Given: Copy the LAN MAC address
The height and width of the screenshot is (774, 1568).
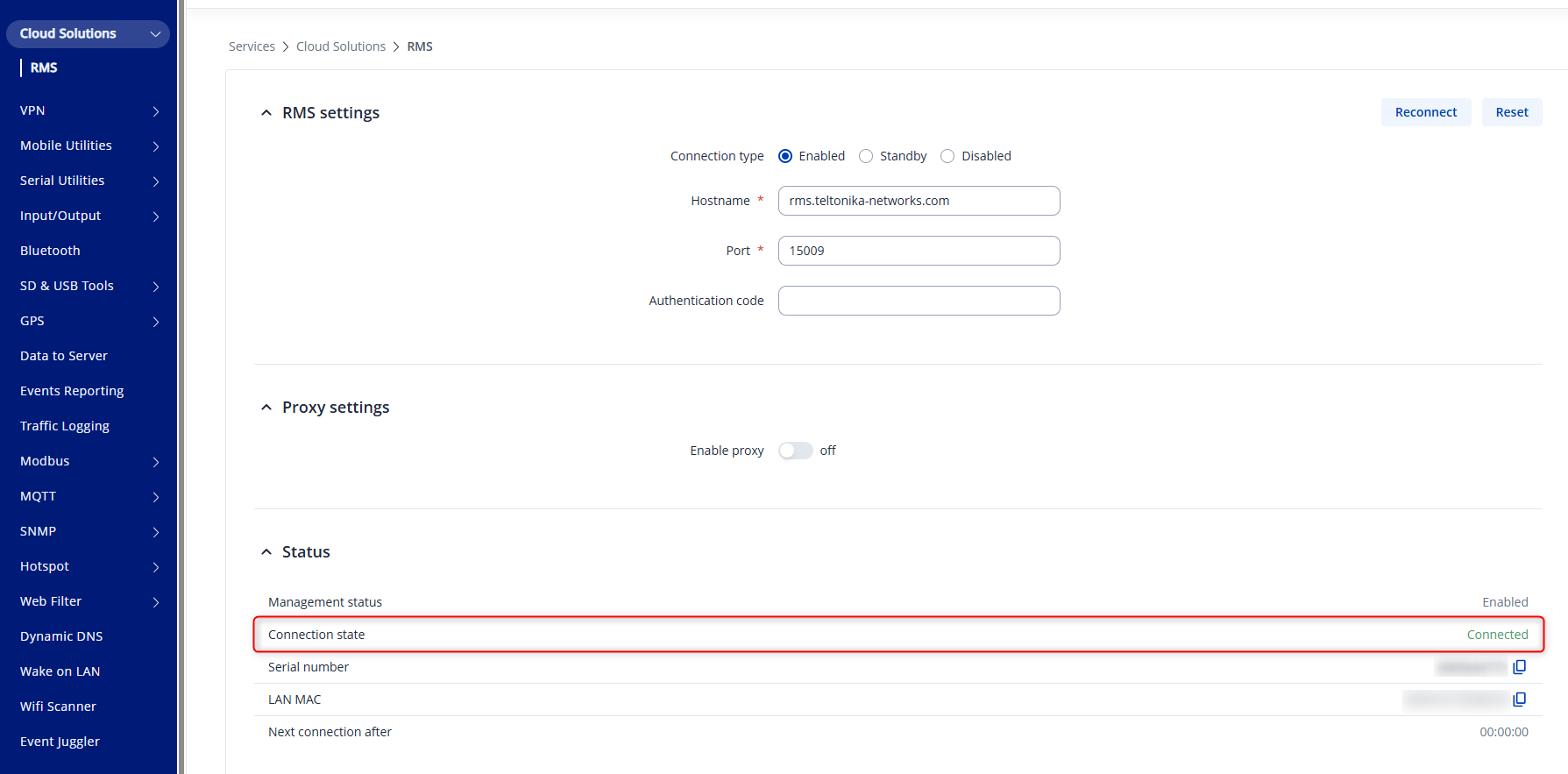Looking at the screenshot, I should tap(1519, 699).
